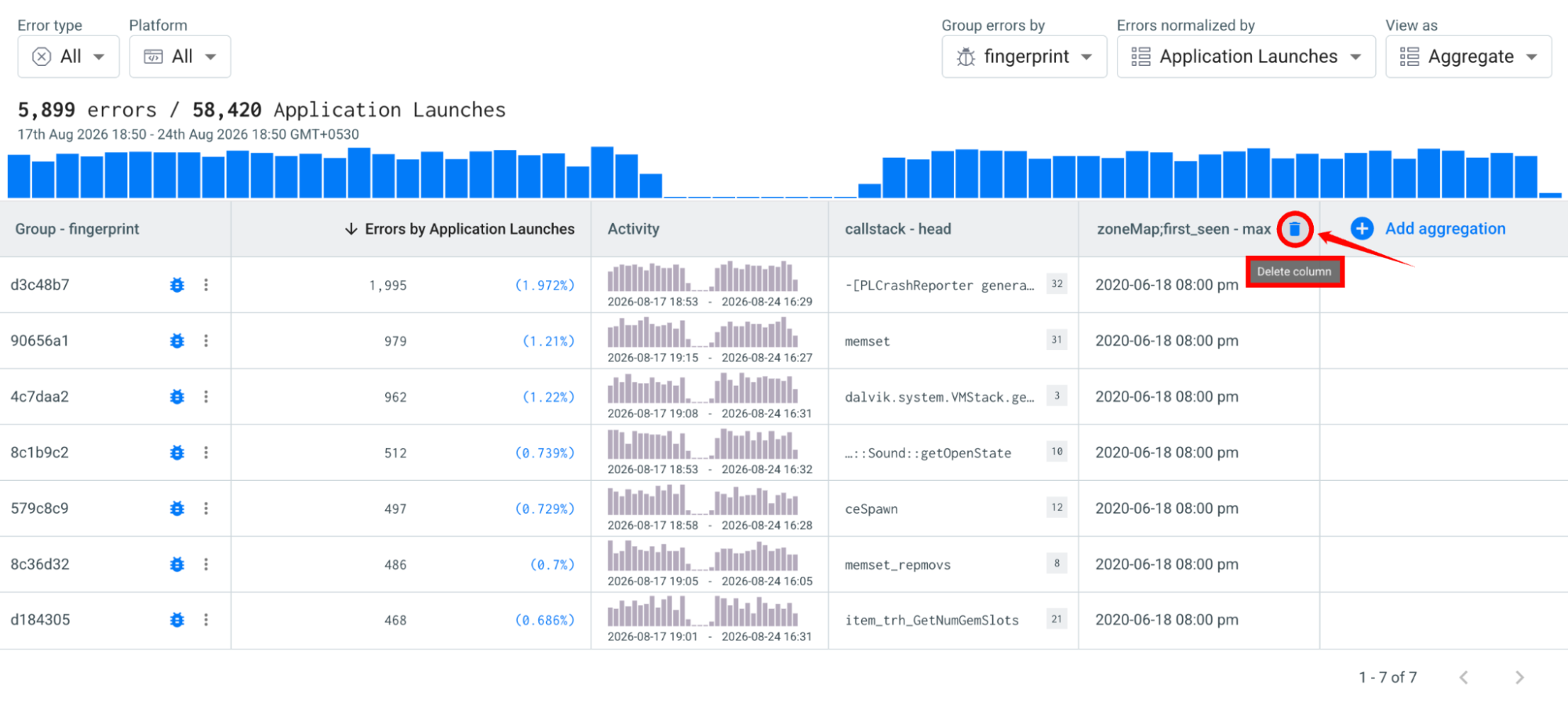
Task: Open the Platform All dropdown
Action: pos(180,56)
